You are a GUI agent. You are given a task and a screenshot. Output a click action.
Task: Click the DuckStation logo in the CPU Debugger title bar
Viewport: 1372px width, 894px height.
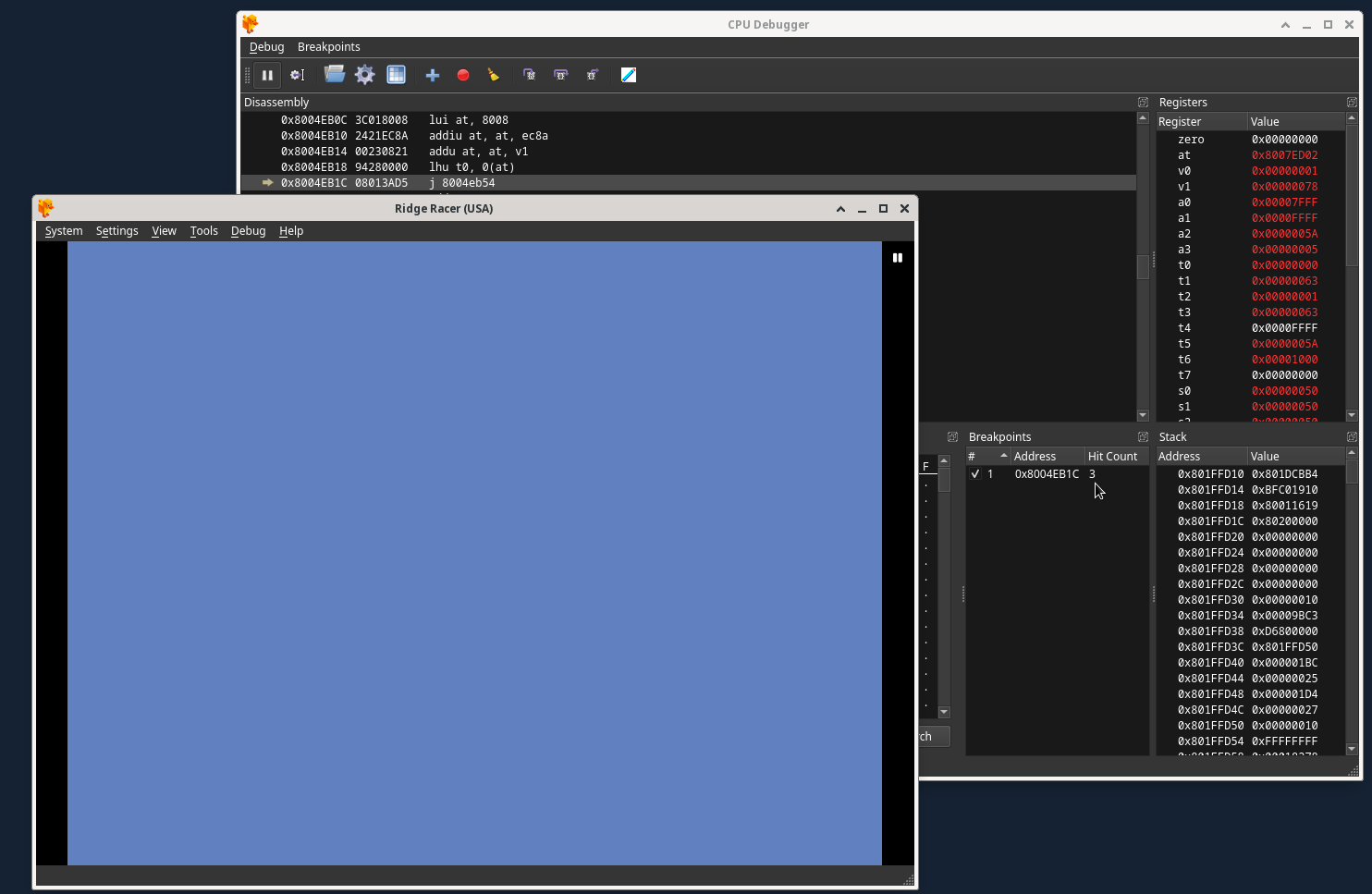tap(251, 24)
